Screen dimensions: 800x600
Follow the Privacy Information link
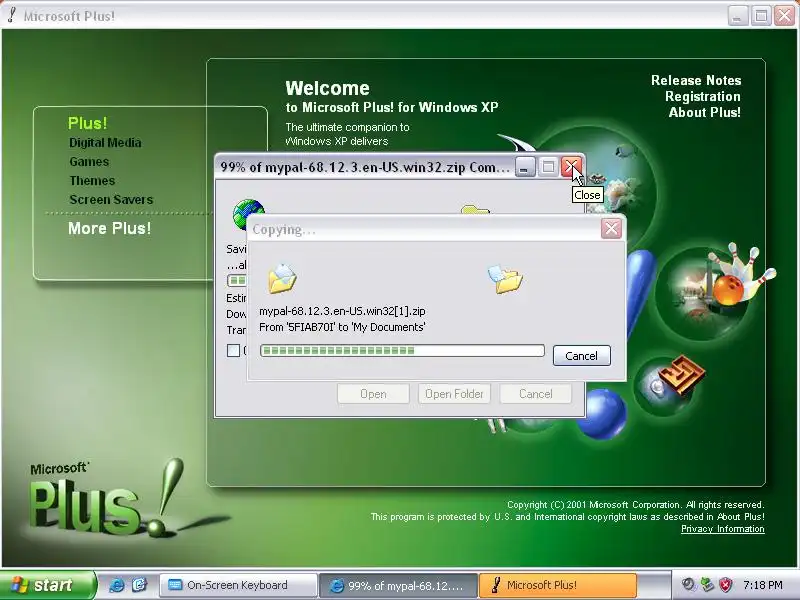(x=722, y=529)
